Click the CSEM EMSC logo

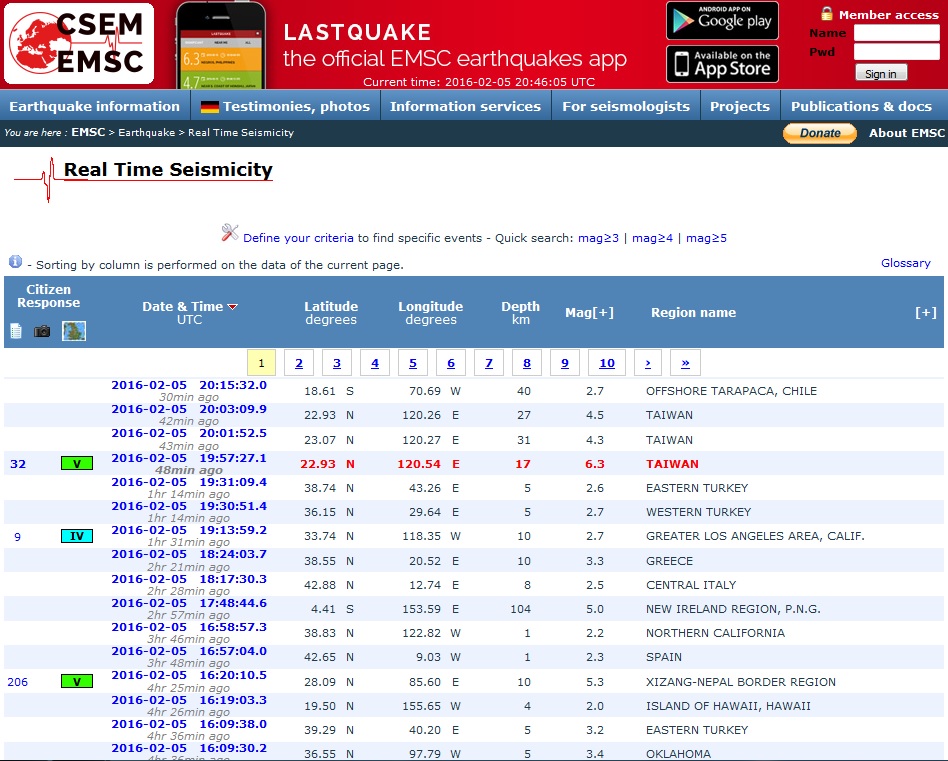click(x=80, y=43)
